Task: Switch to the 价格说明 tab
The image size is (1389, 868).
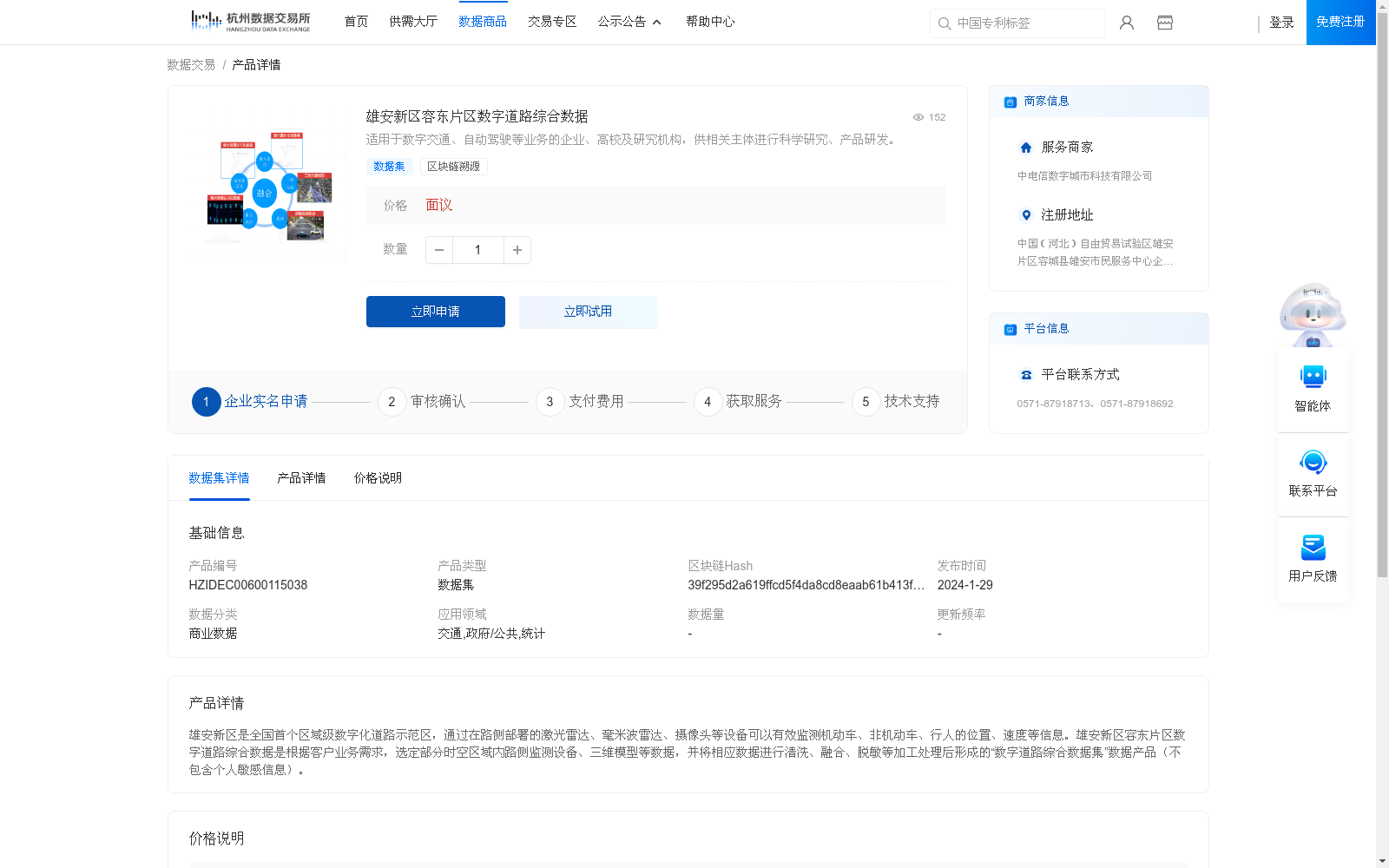Action: tap(378, 478)
